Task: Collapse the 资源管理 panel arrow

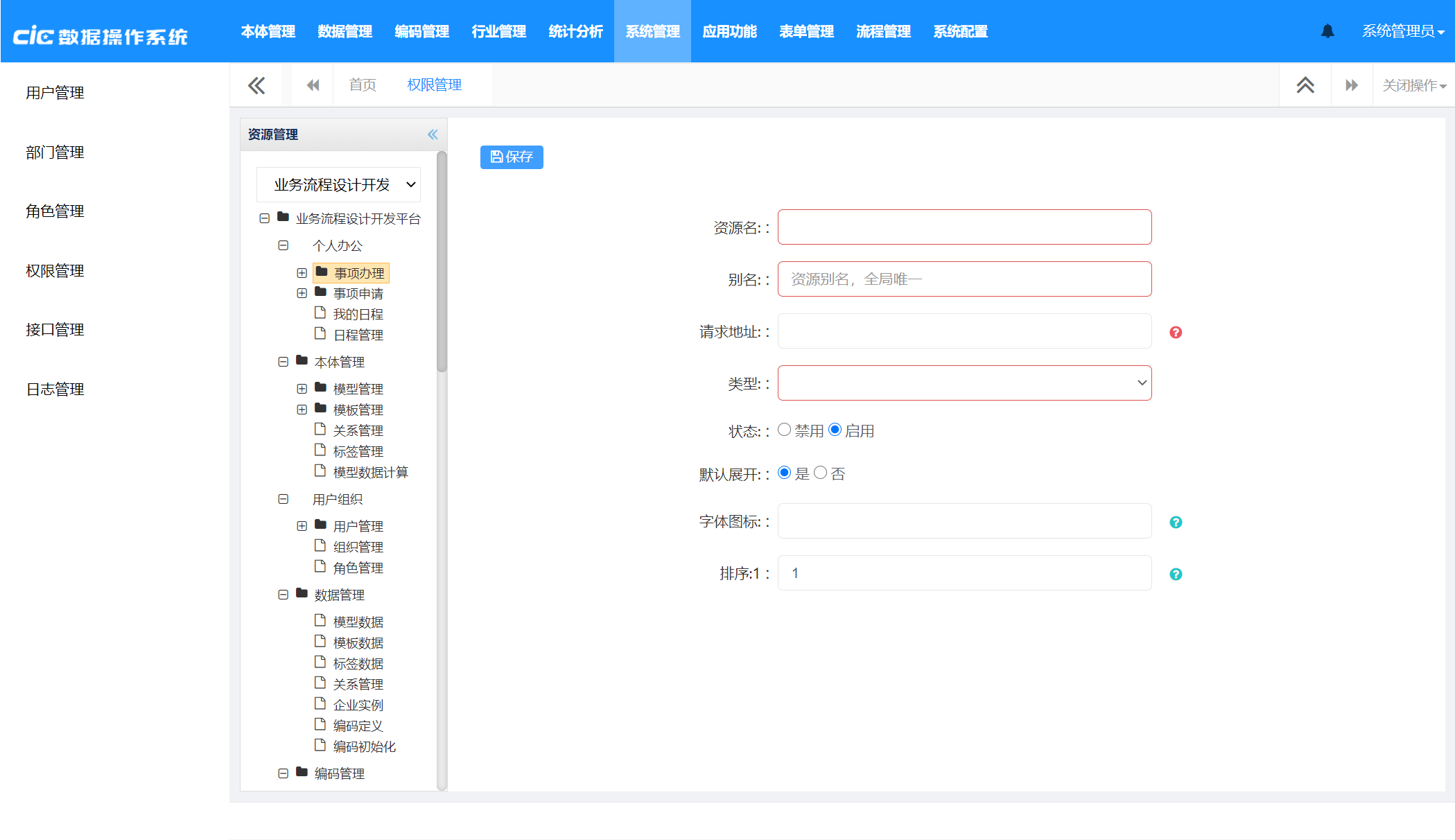Action: click(x=433, y=134)
